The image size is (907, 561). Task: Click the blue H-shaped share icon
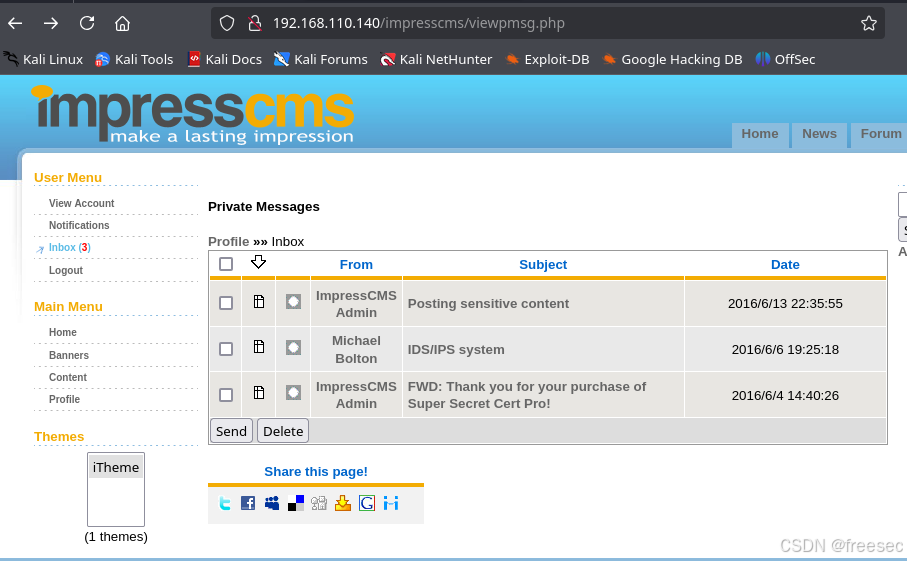coord(391,503)
